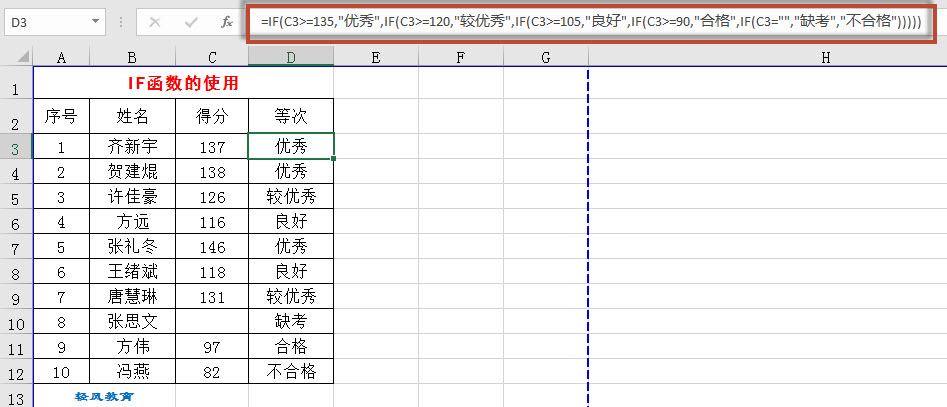Viewport: 947px width, 407px height.
Task: Select row 10 header
Action: tap(16, 322)
